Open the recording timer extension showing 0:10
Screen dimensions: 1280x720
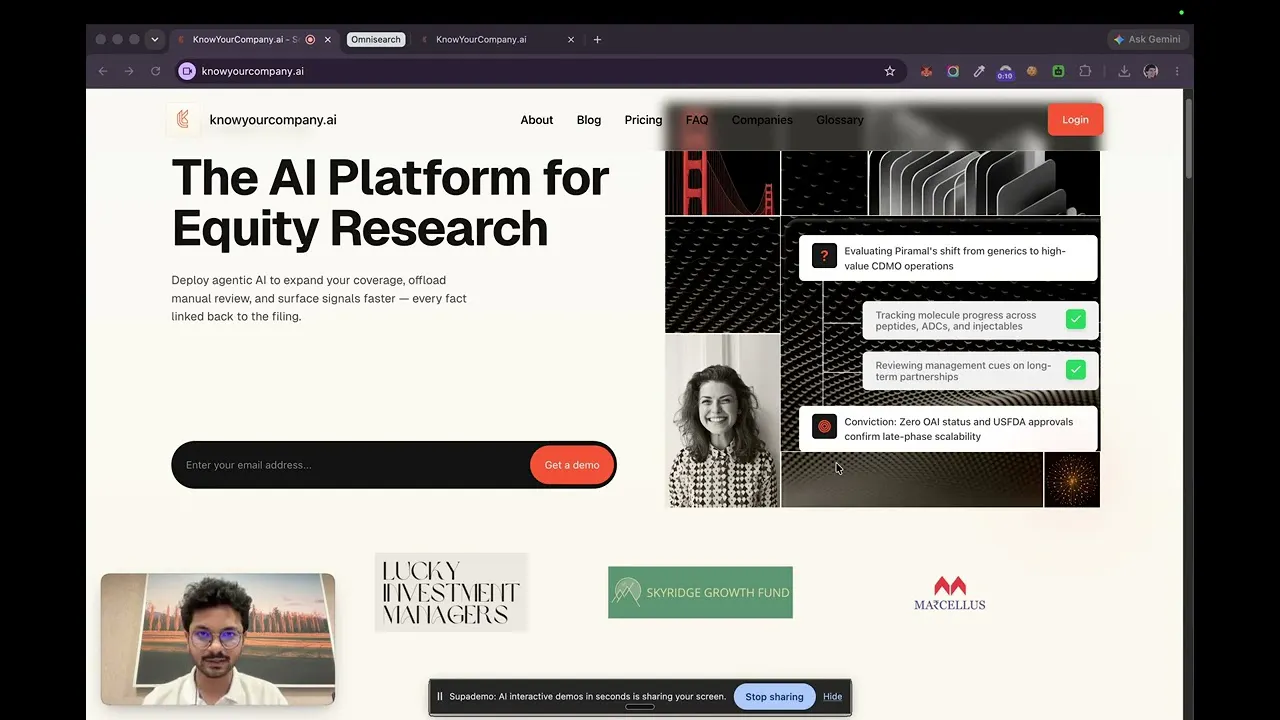[x=1005, y=72]
